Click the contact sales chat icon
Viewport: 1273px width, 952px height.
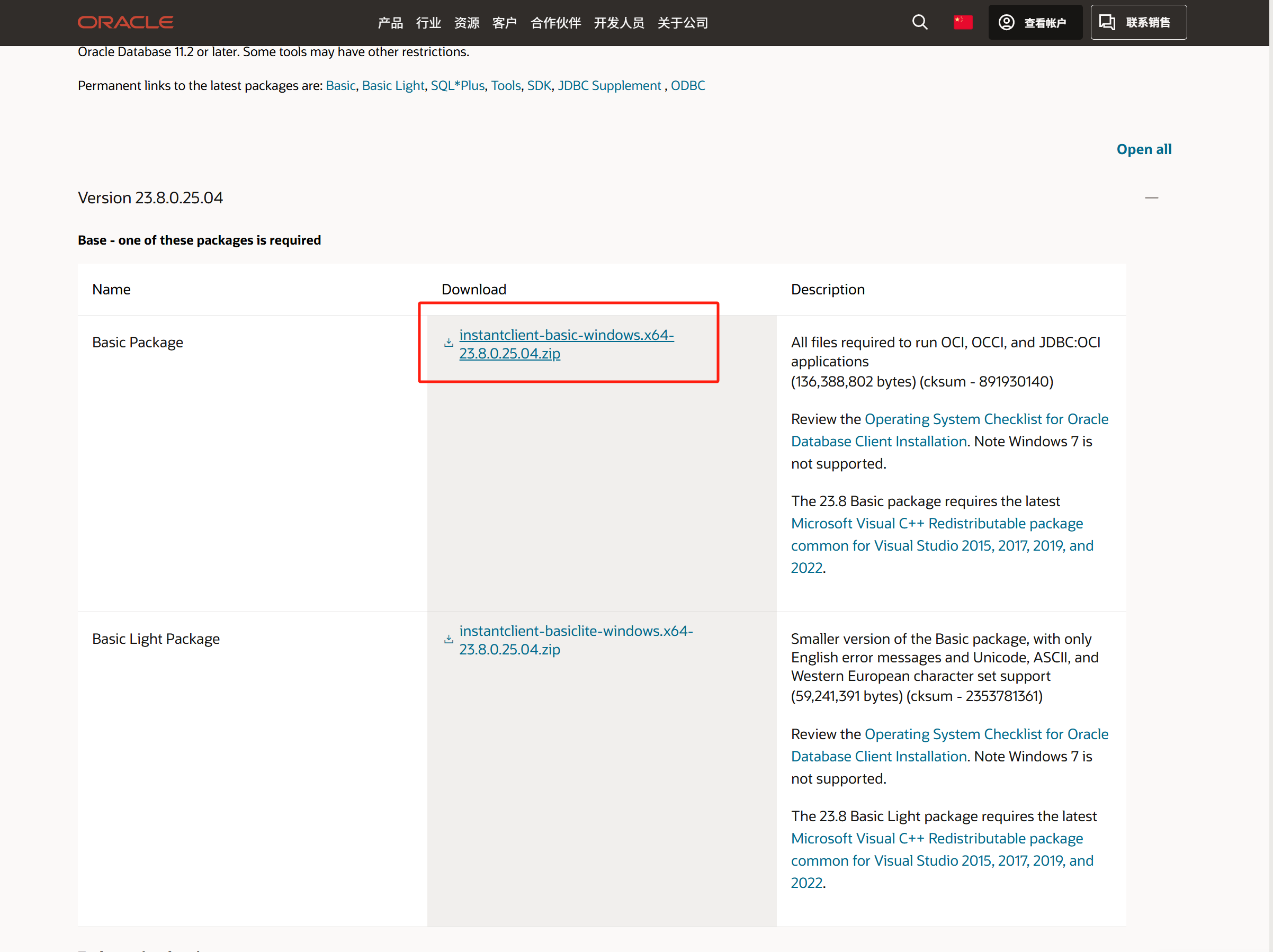click(x=1107, y=22)
